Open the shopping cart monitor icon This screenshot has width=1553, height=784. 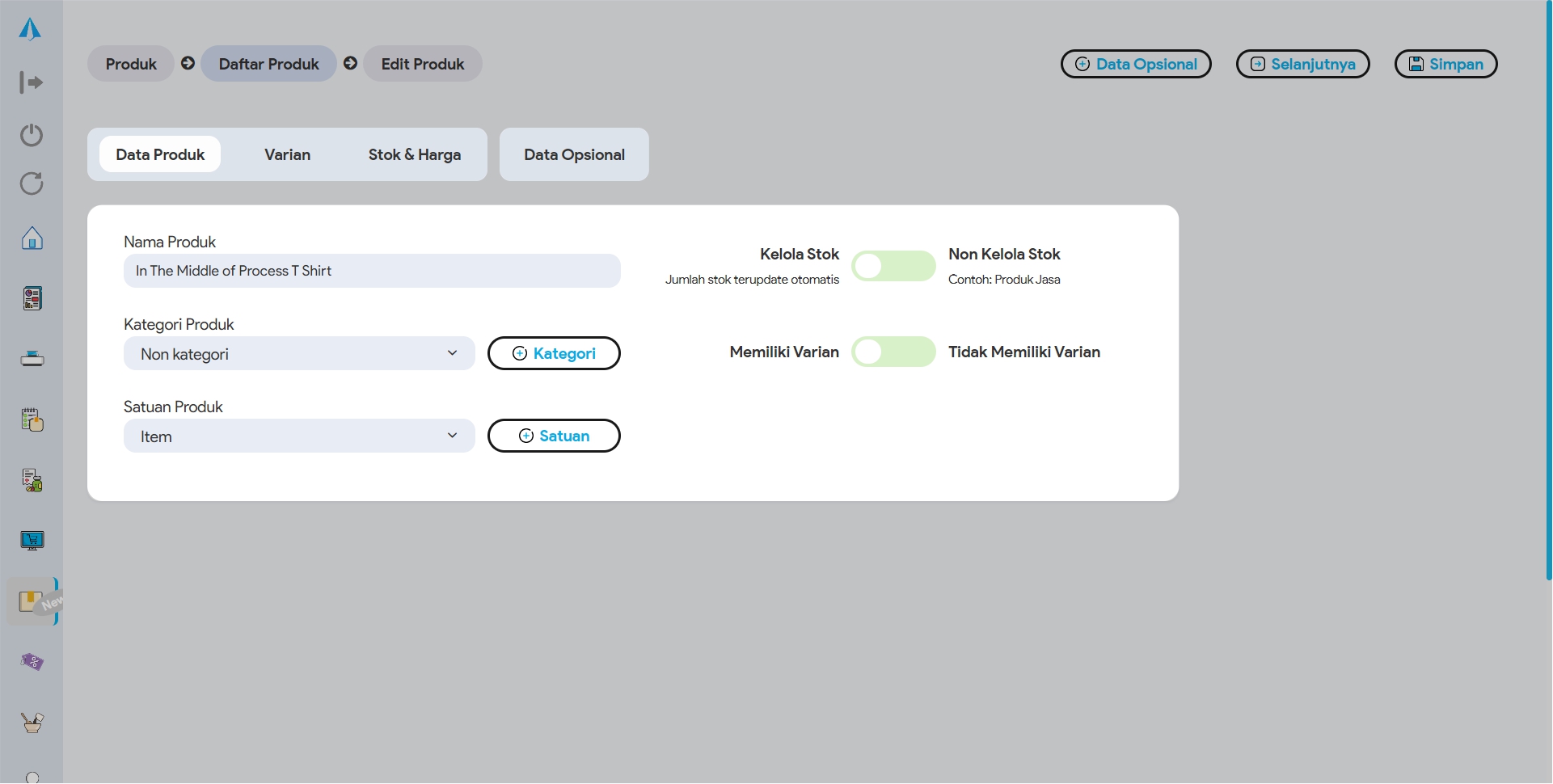(x=32, y=540)
